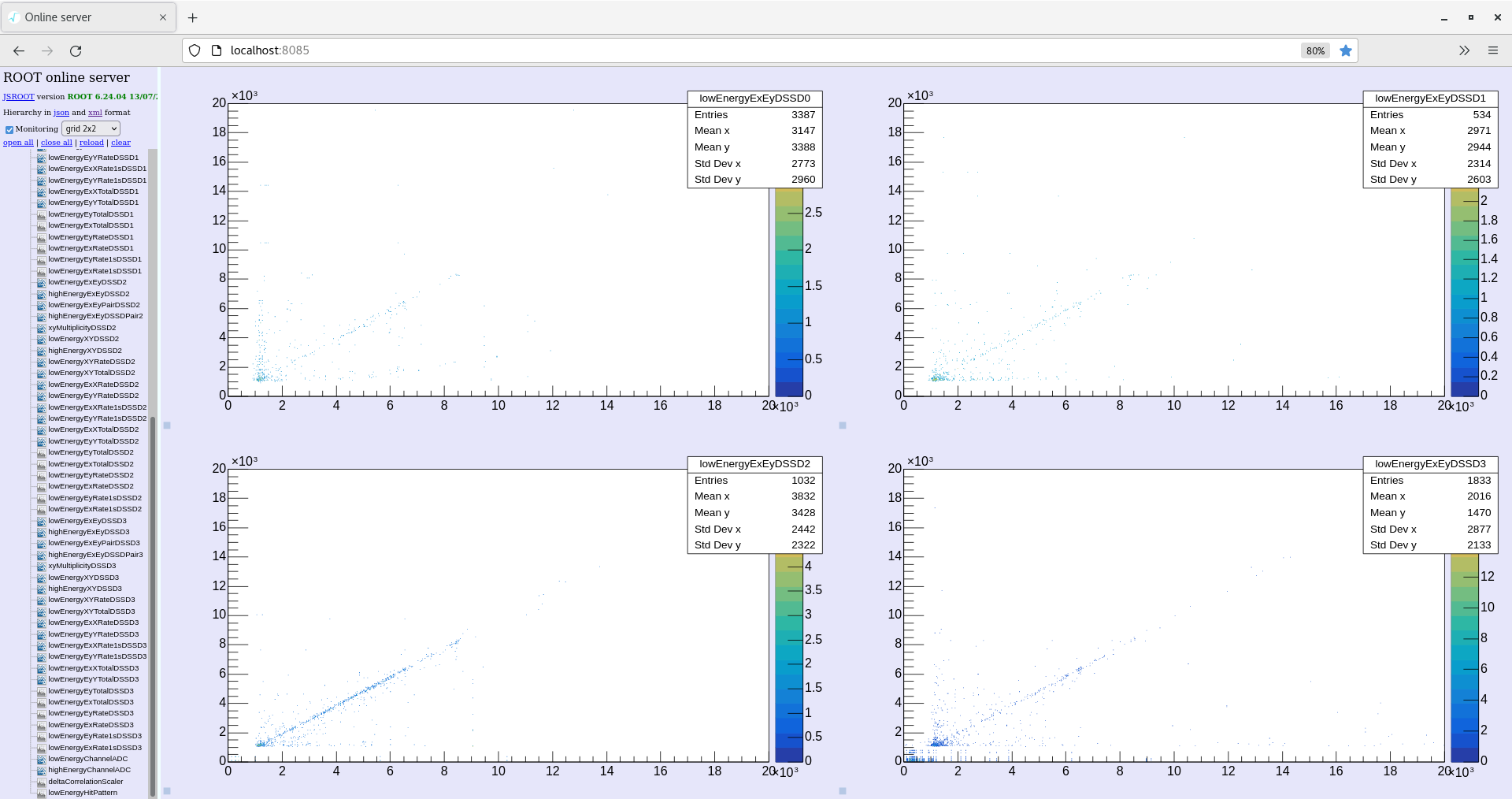Select highEnergyXYDSSD2 in the tree
The width and height of the screenshot is (1512, 799).
(x=84, y=351)
